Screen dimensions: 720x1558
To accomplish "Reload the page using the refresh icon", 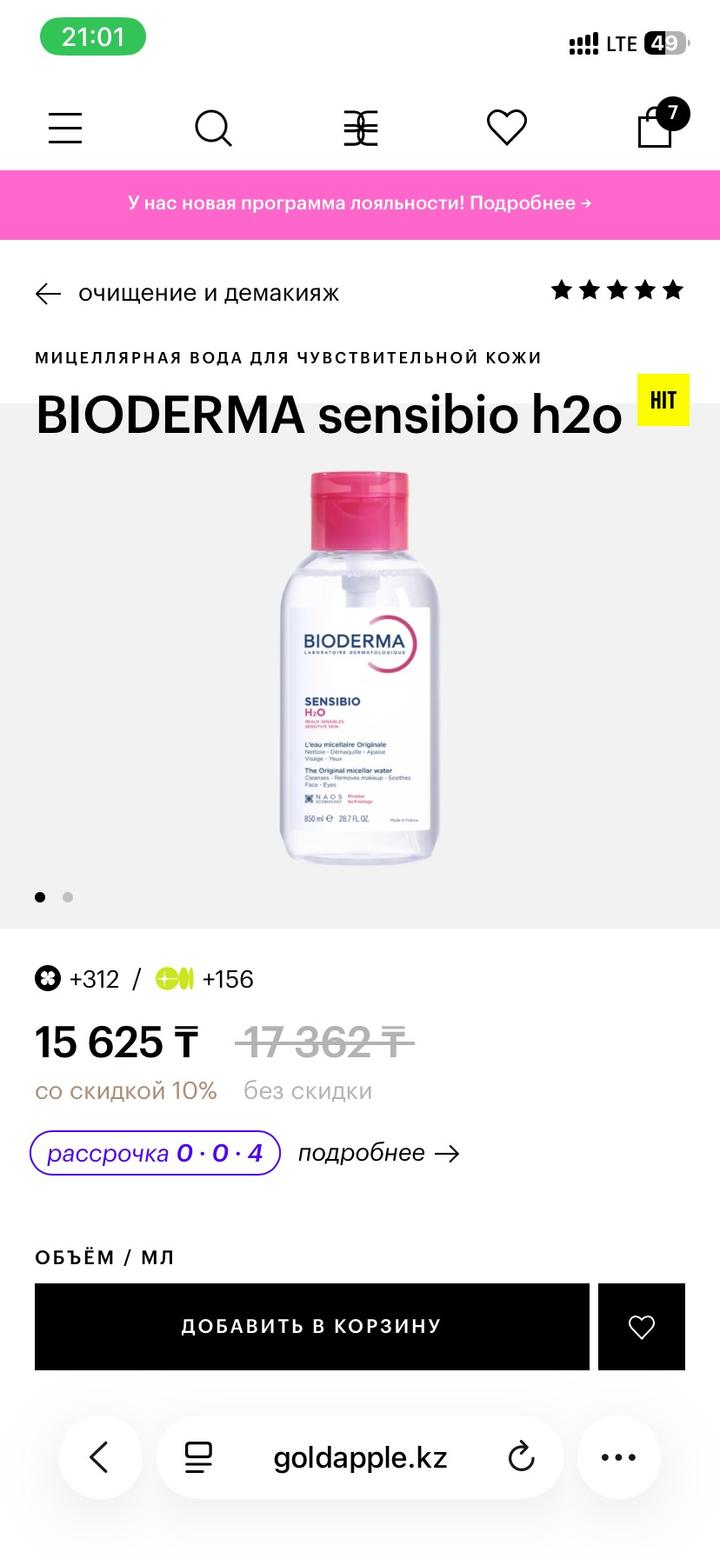I will coord(521,1457).
